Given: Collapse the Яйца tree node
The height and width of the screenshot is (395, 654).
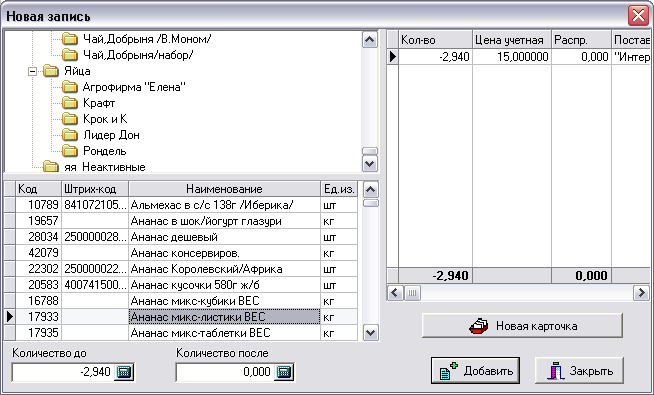Looking at the screenshot, I should (33, 71).
